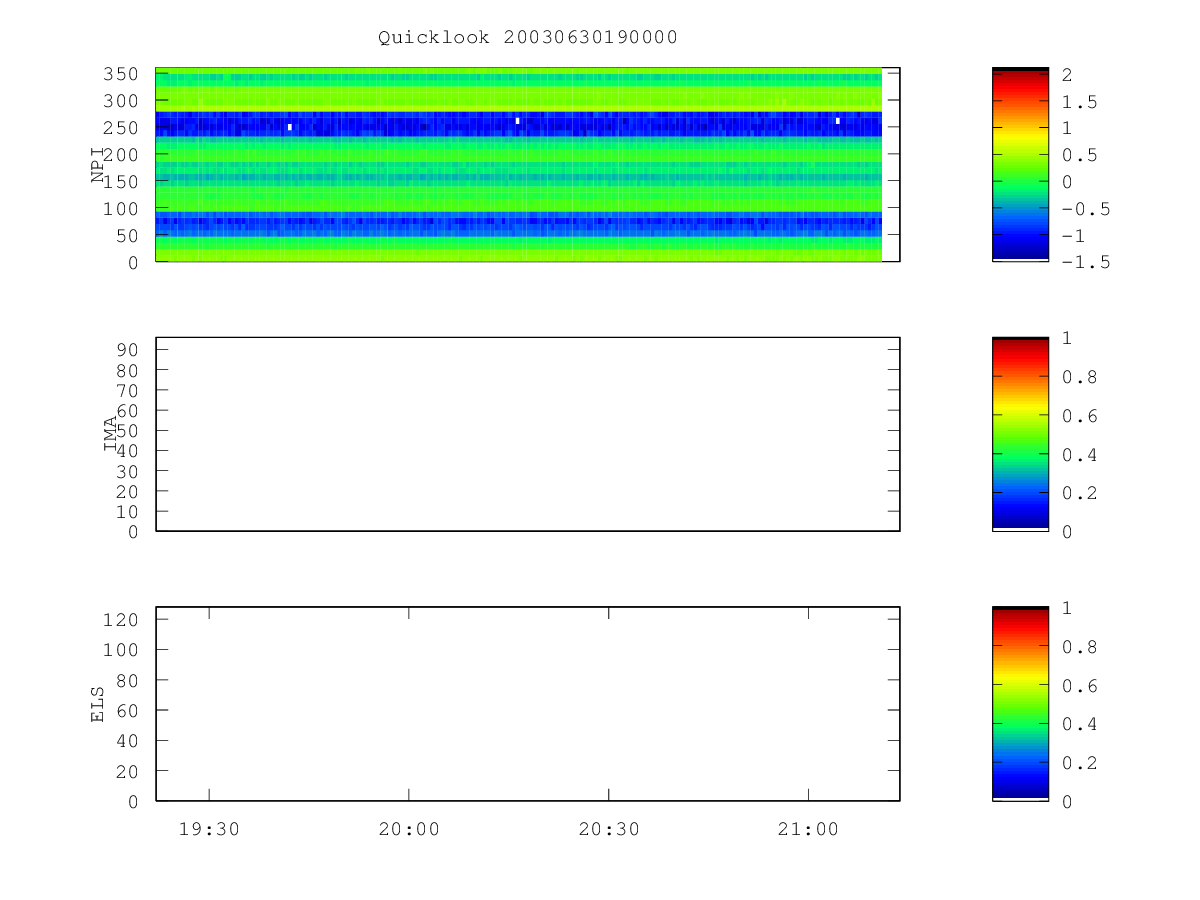The height and width of the screenshot is (900, 1200).
Task: Click the 90 tick on IMA axis
Action: (x=129, y=349)
